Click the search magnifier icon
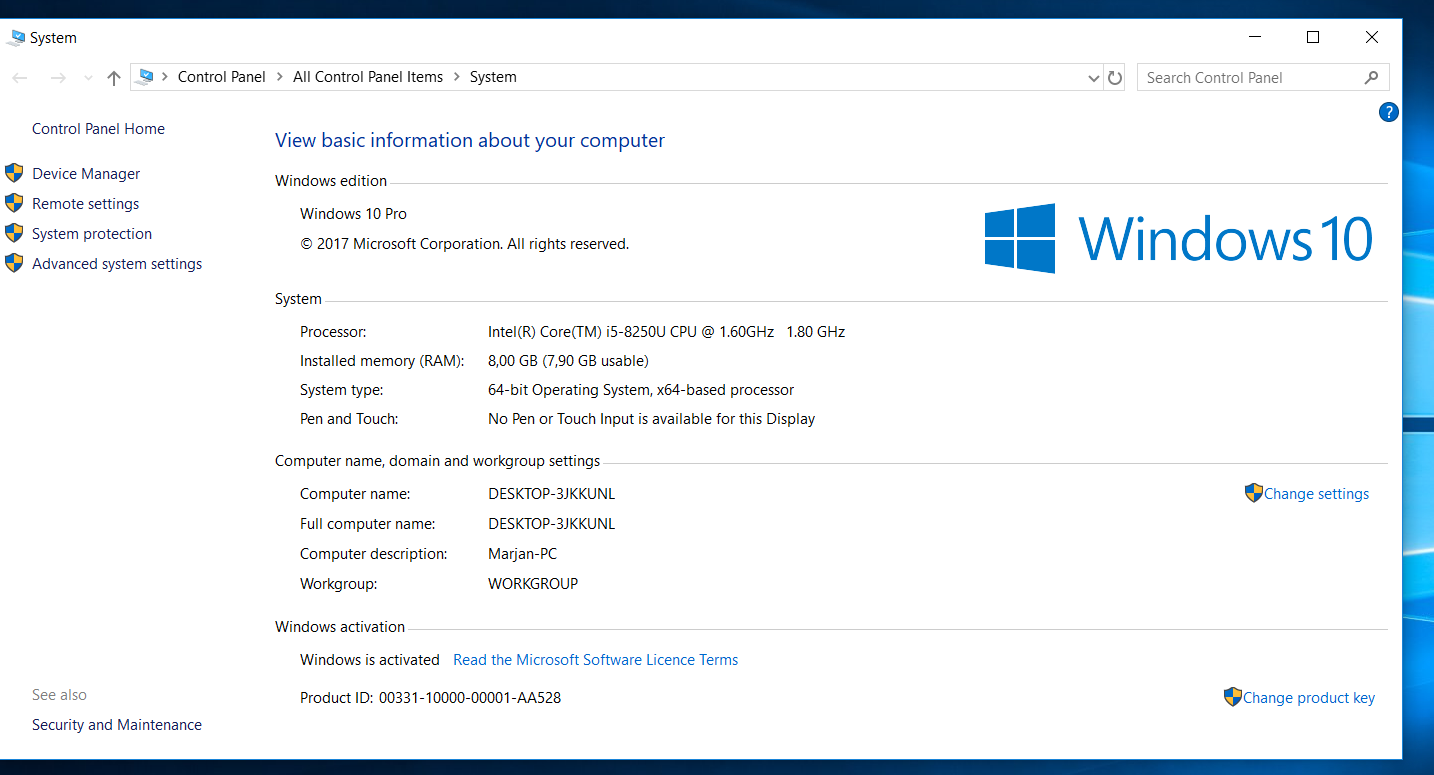1434x775 pixels. tap(1371, 77)
